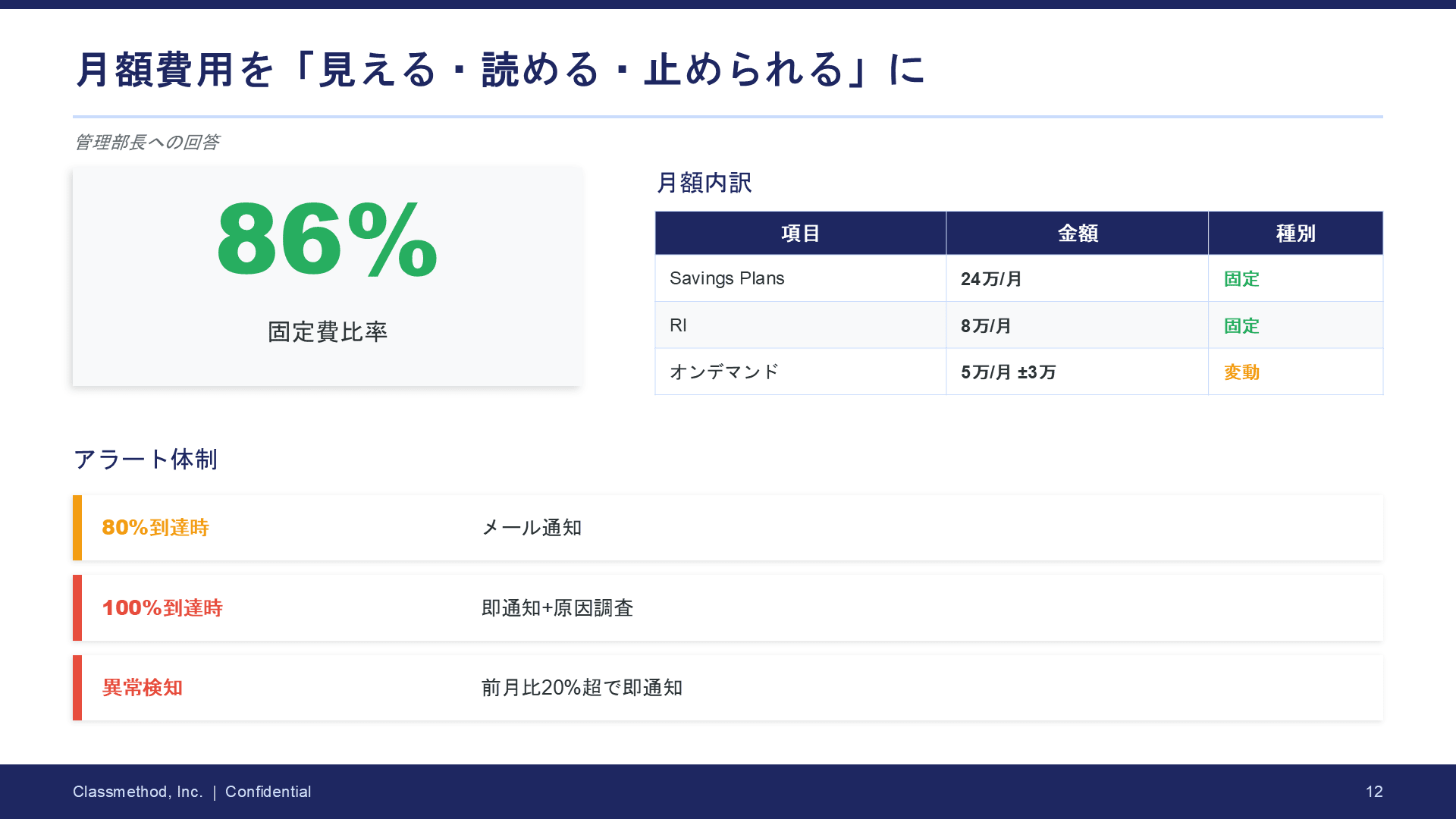Click the アラート体制 section heading
Image resolution: width=1456 pixels, height=819 pixels.
click(x=146, y=460)
